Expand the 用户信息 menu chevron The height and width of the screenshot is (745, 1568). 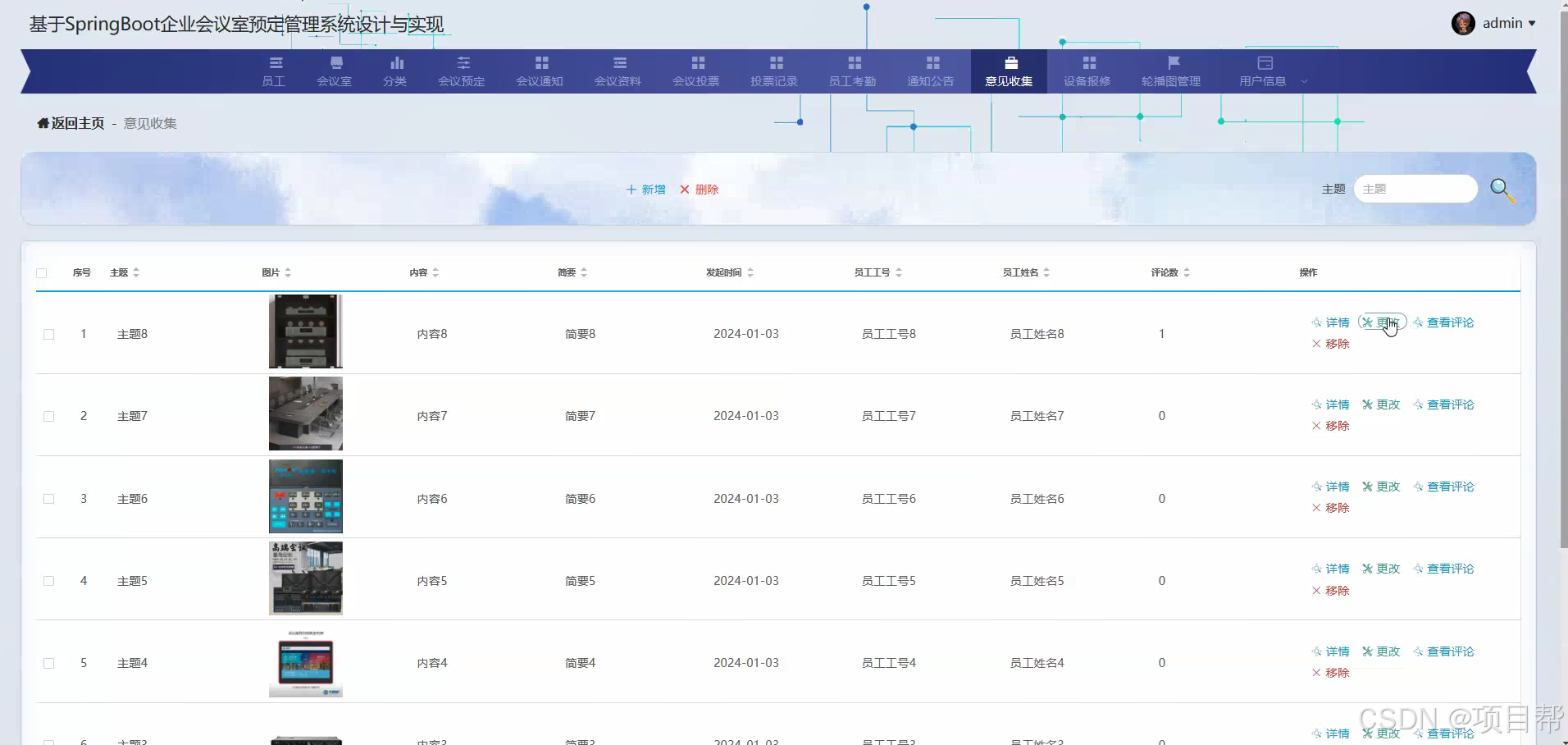coord(1304,81)
